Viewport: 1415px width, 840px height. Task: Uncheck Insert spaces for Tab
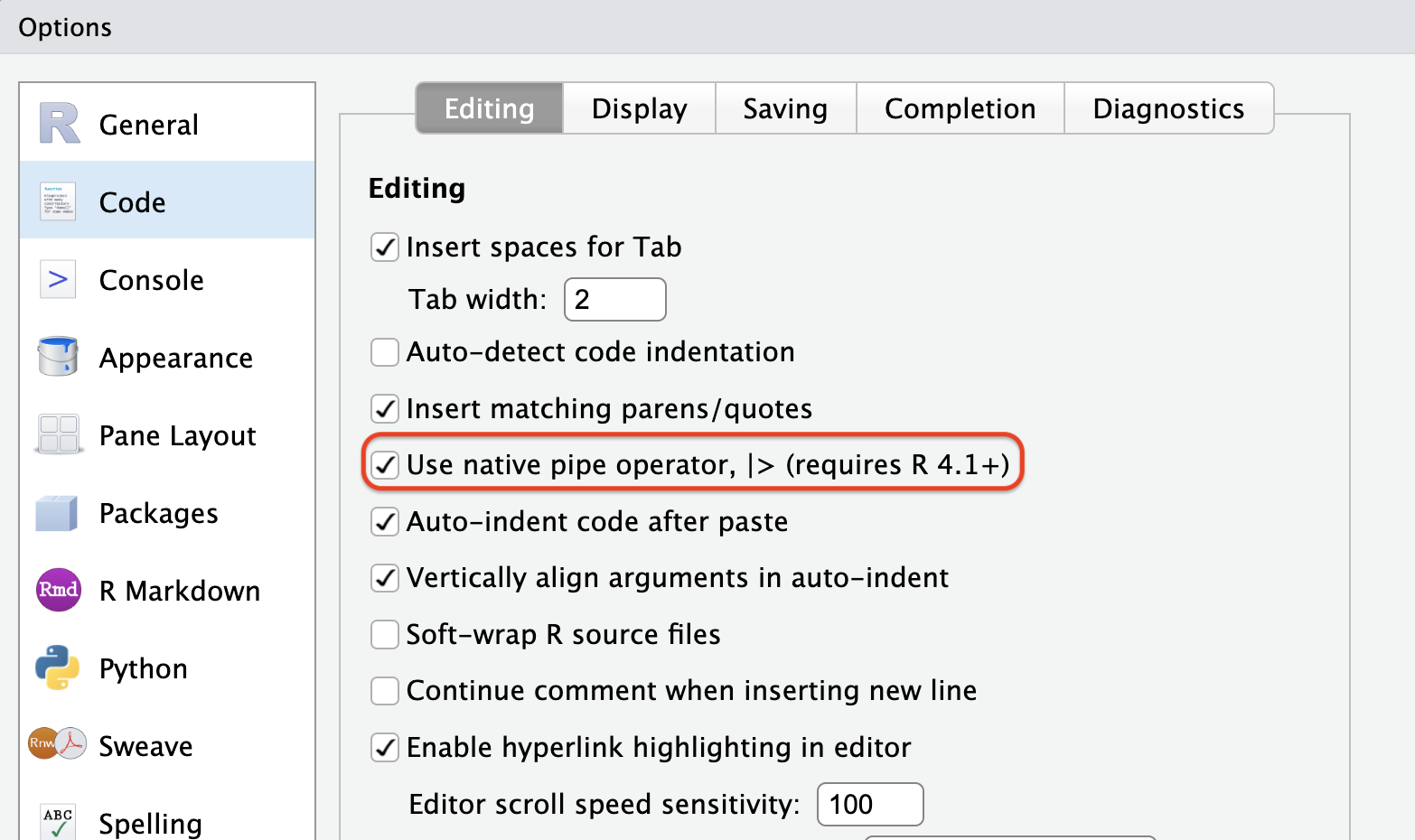[x=384, y=247]
